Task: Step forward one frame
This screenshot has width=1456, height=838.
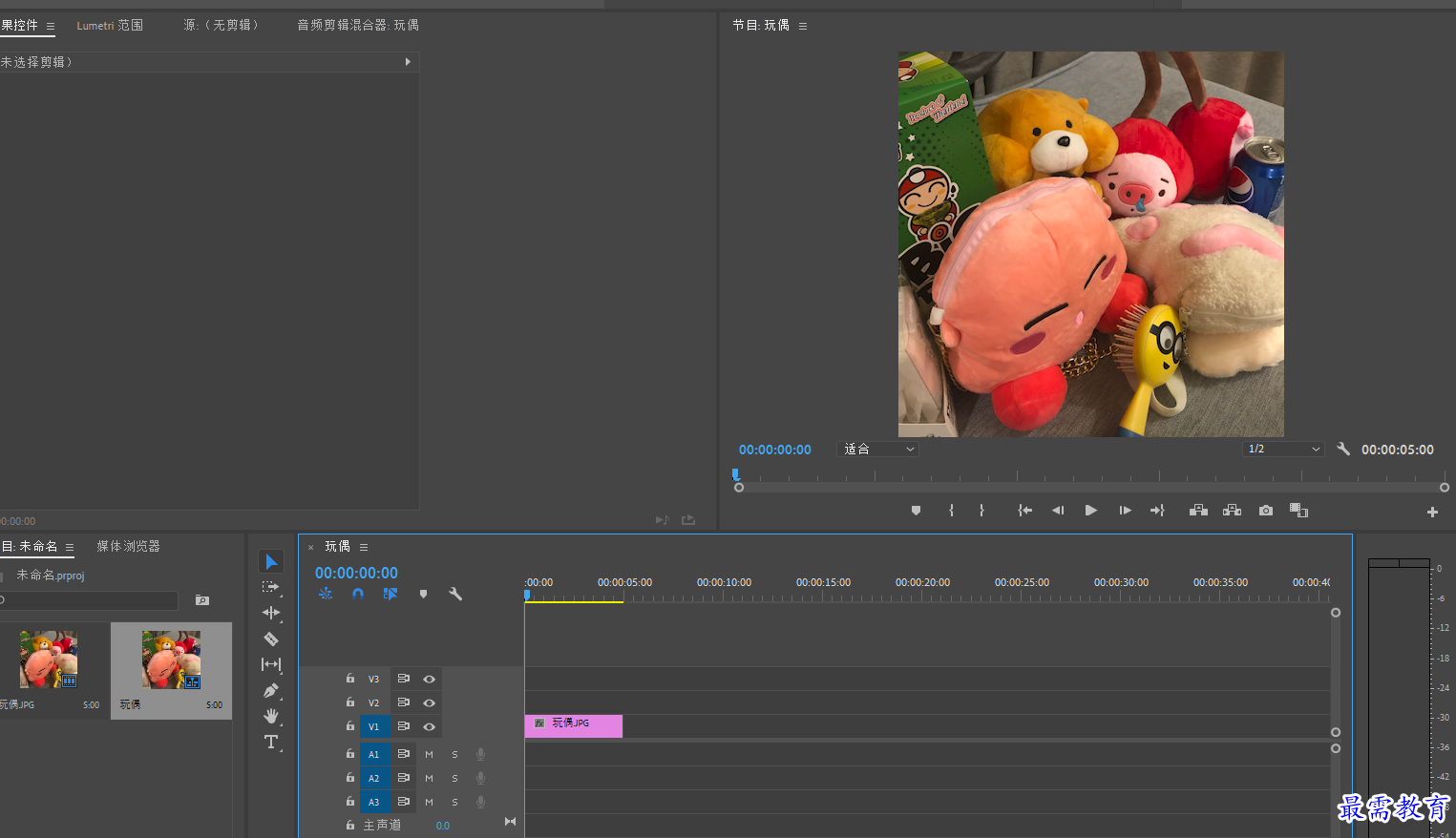Action: tap(1125, 511)
